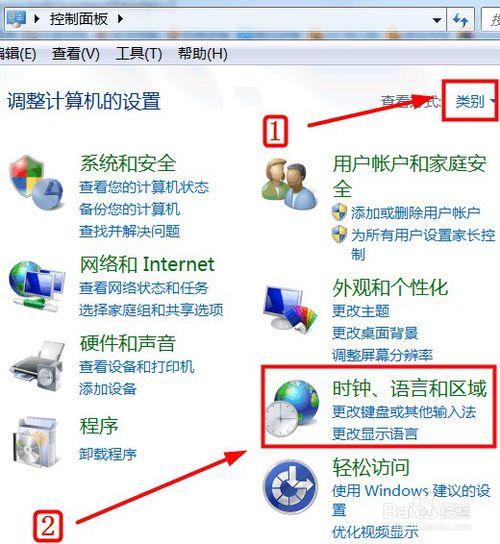This screenshot has height=544, width=500.
Task: Select 添加或删除用户帐户 link
Action: (416, 213)
